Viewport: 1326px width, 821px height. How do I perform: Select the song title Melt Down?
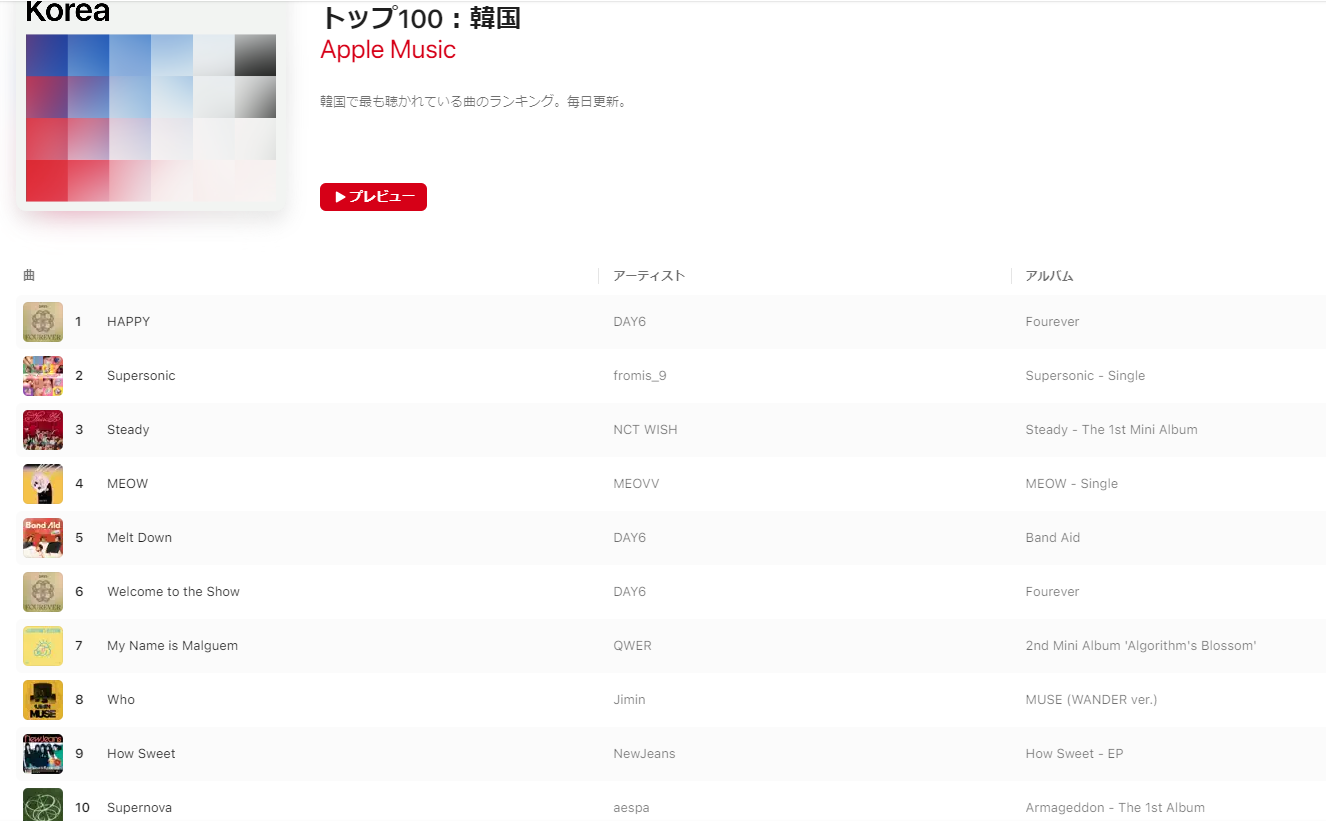point(139,538)
